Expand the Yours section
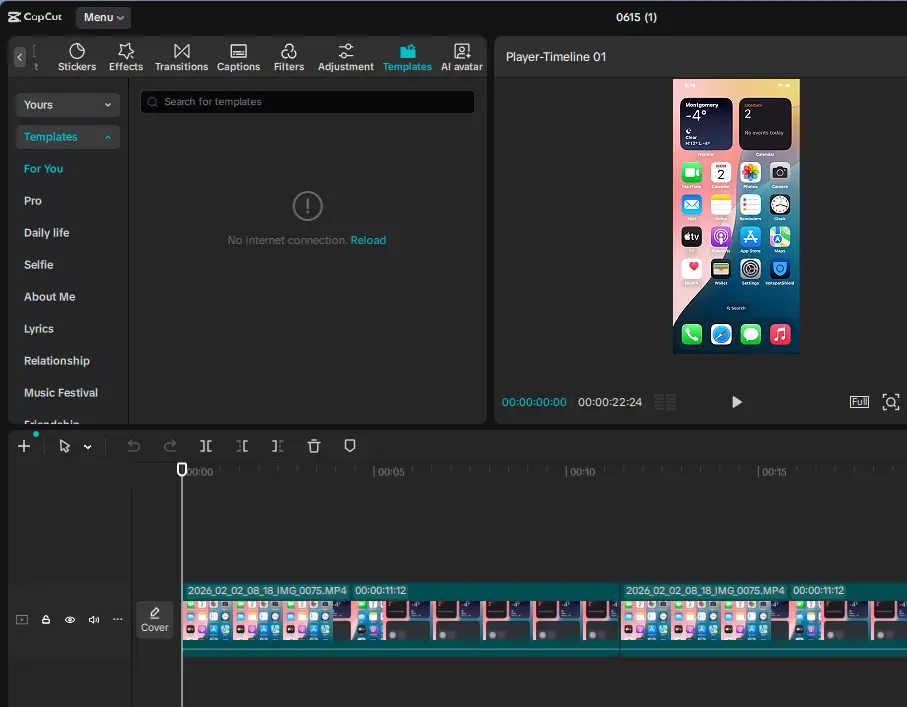The image size is (907, 707). (x=68, y=105)
